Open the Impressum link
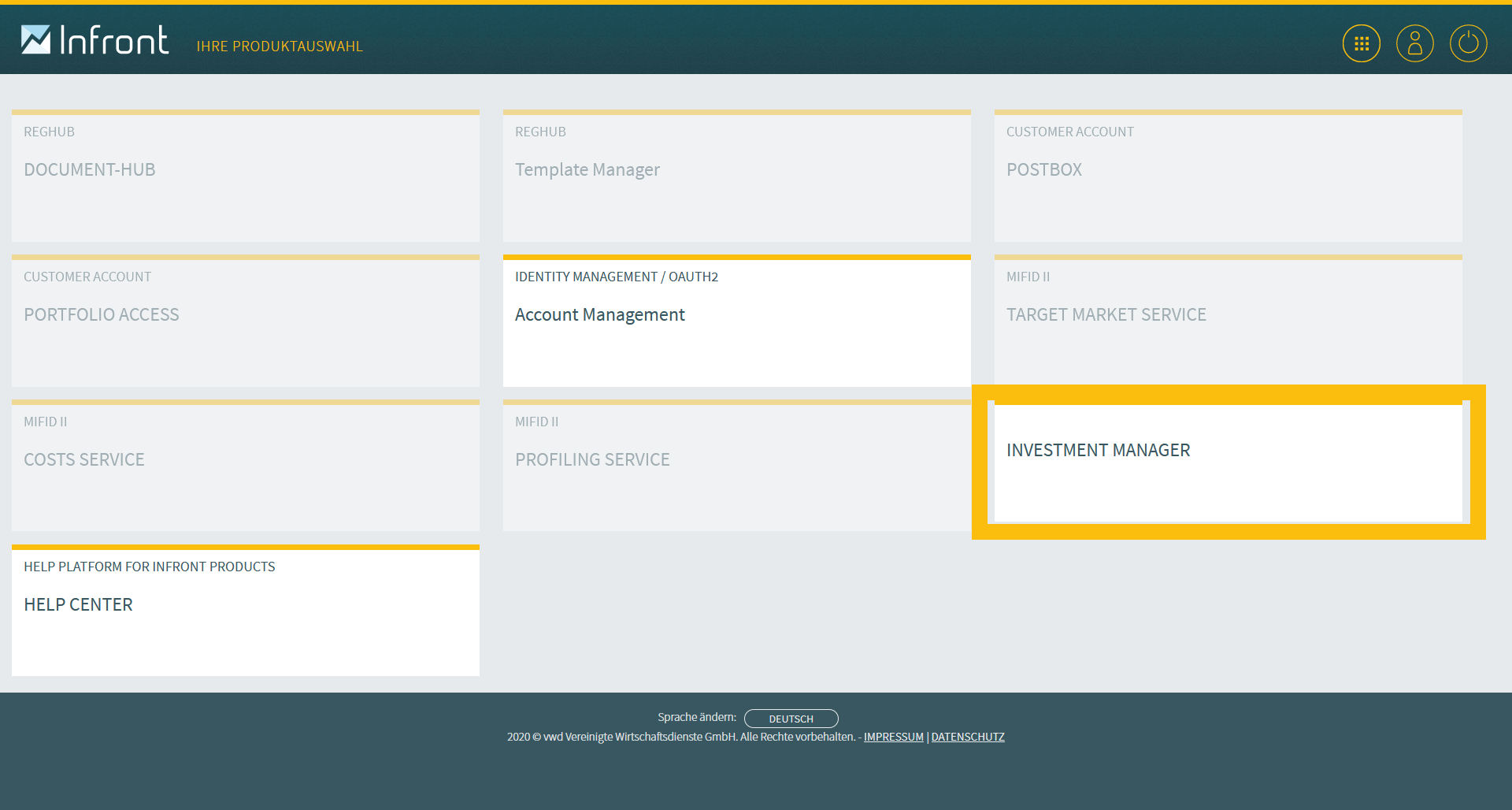This screenshot has width=1512, height=810. coord(893,738)
